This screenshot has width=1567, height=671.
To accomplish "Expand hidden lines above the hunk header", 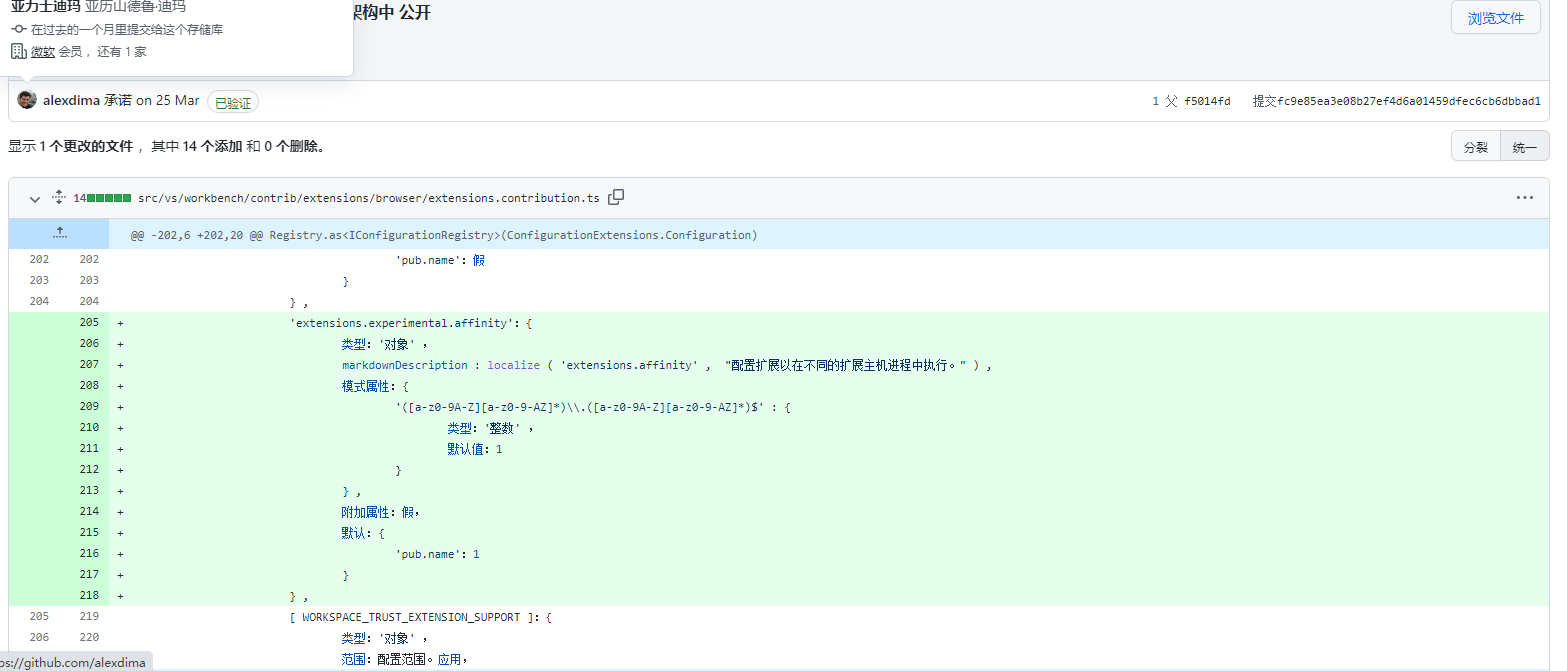I will [x=59, y=234].
